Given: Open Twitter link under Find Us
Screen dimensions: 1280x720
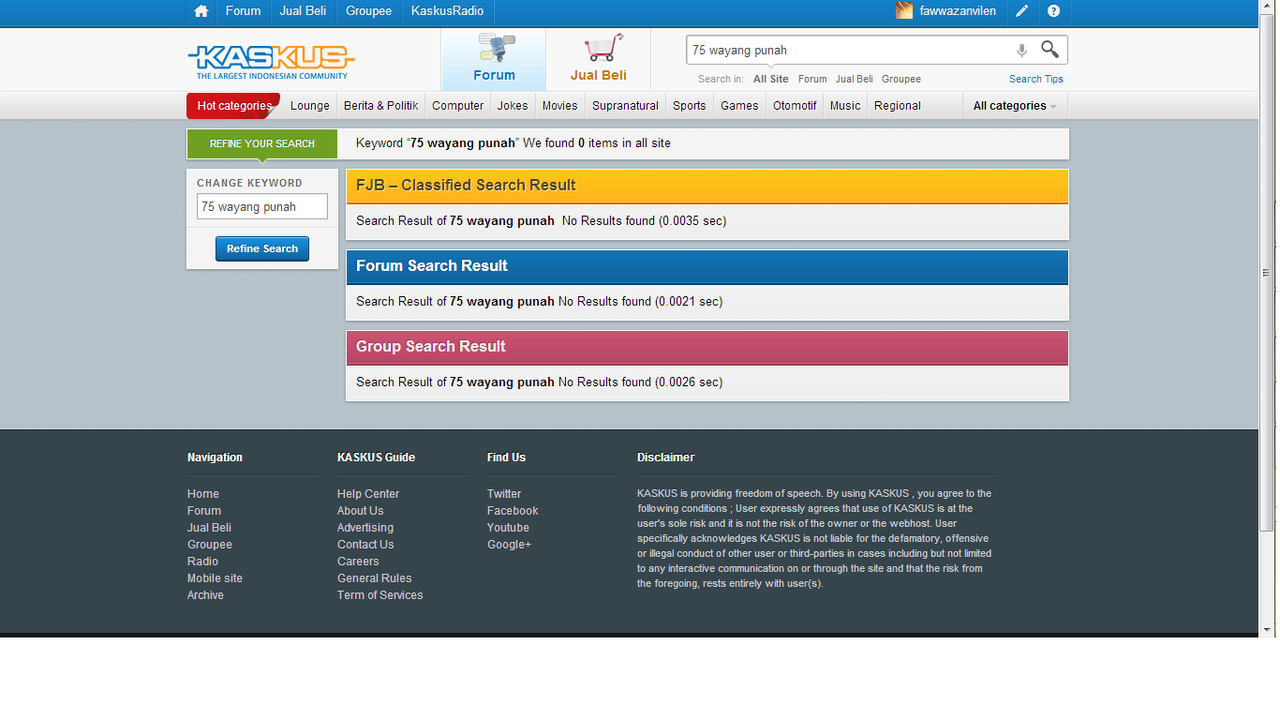Looking at the screenshot, I should (x=504, y=494).
